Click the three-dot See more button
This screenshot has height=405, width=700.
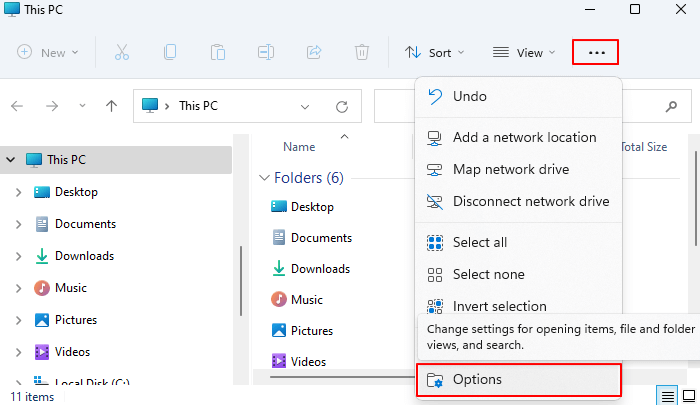[x=596, y=52]
